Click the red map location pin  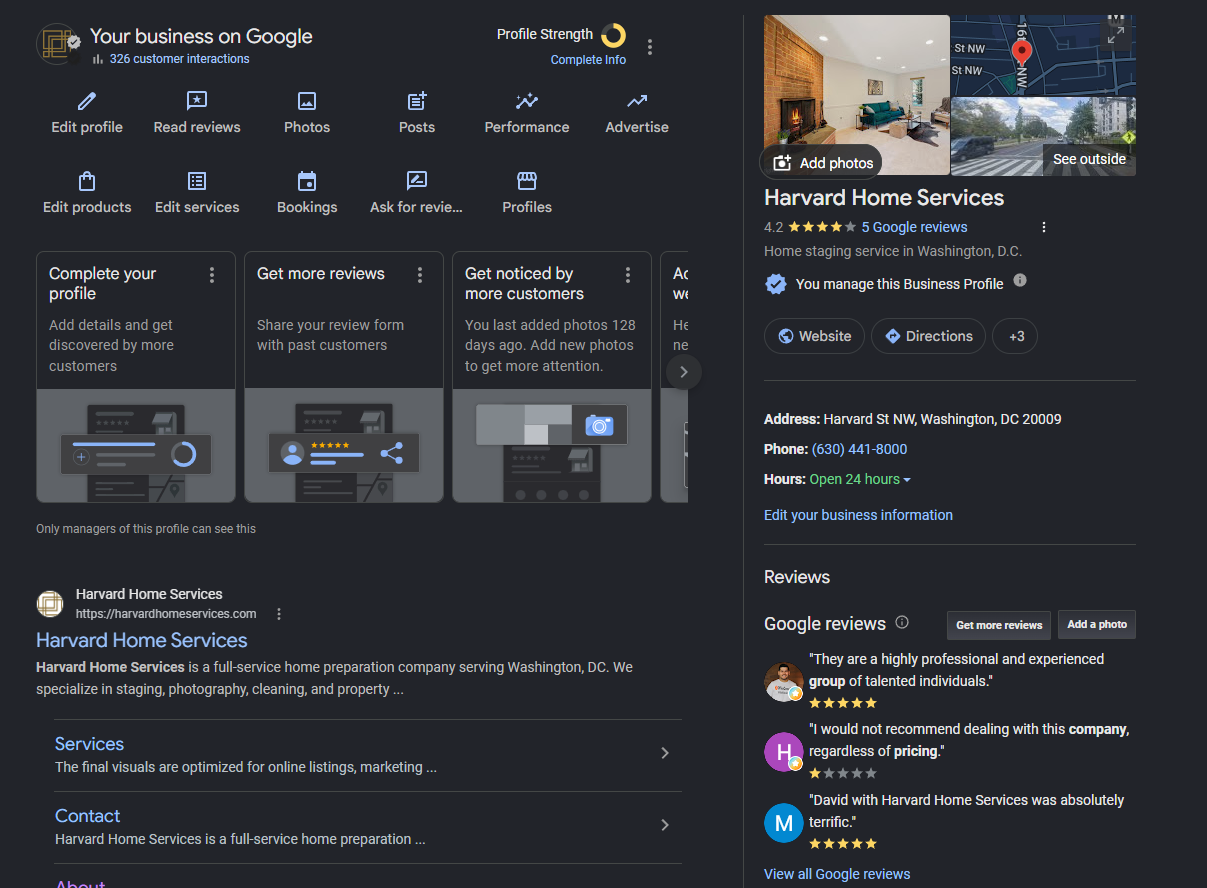click(x=1021, y=52)
